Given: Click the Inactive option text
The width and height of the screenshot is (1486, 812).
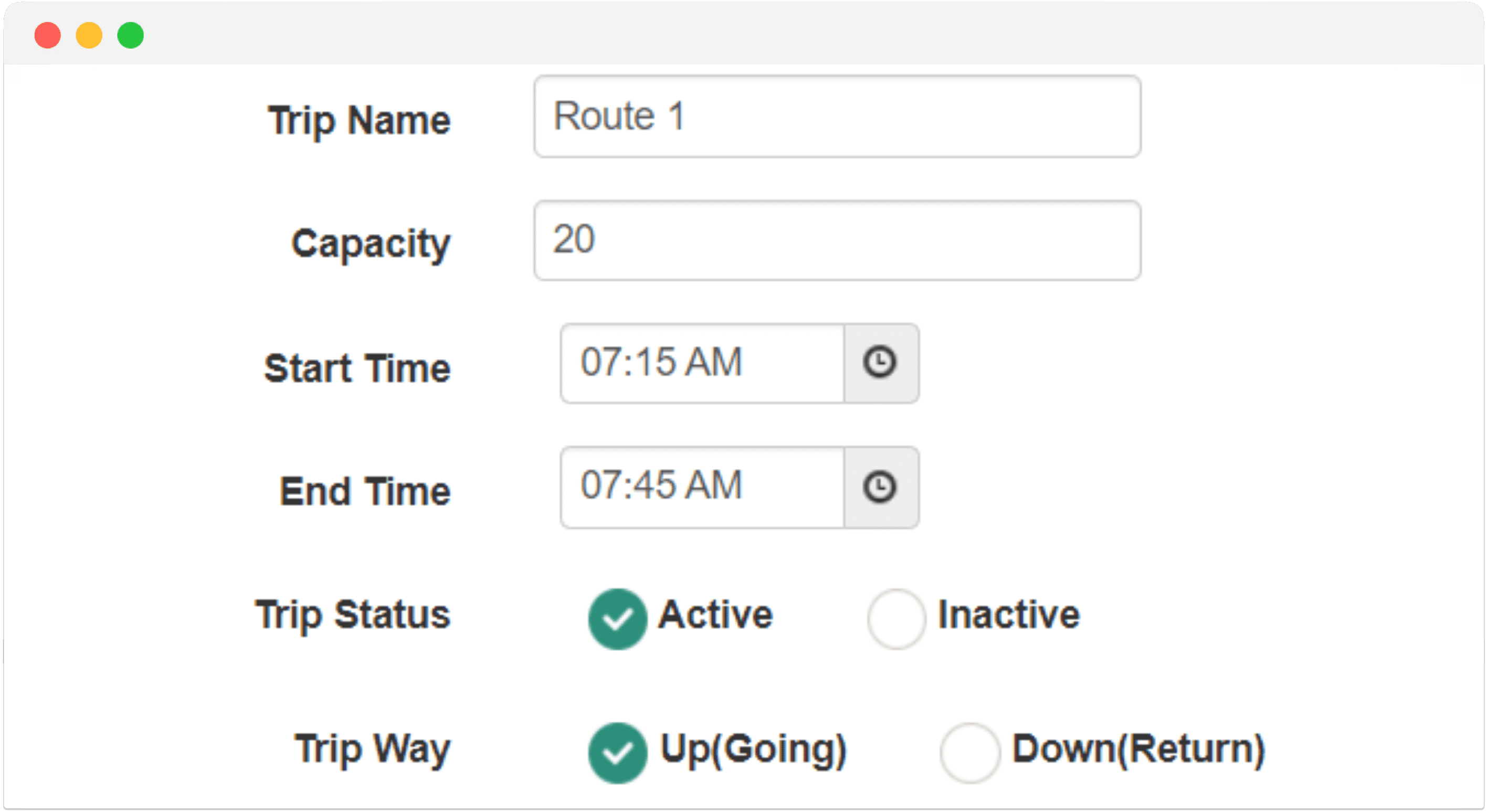Looking at the screenshot, I should pos(1009,614).
